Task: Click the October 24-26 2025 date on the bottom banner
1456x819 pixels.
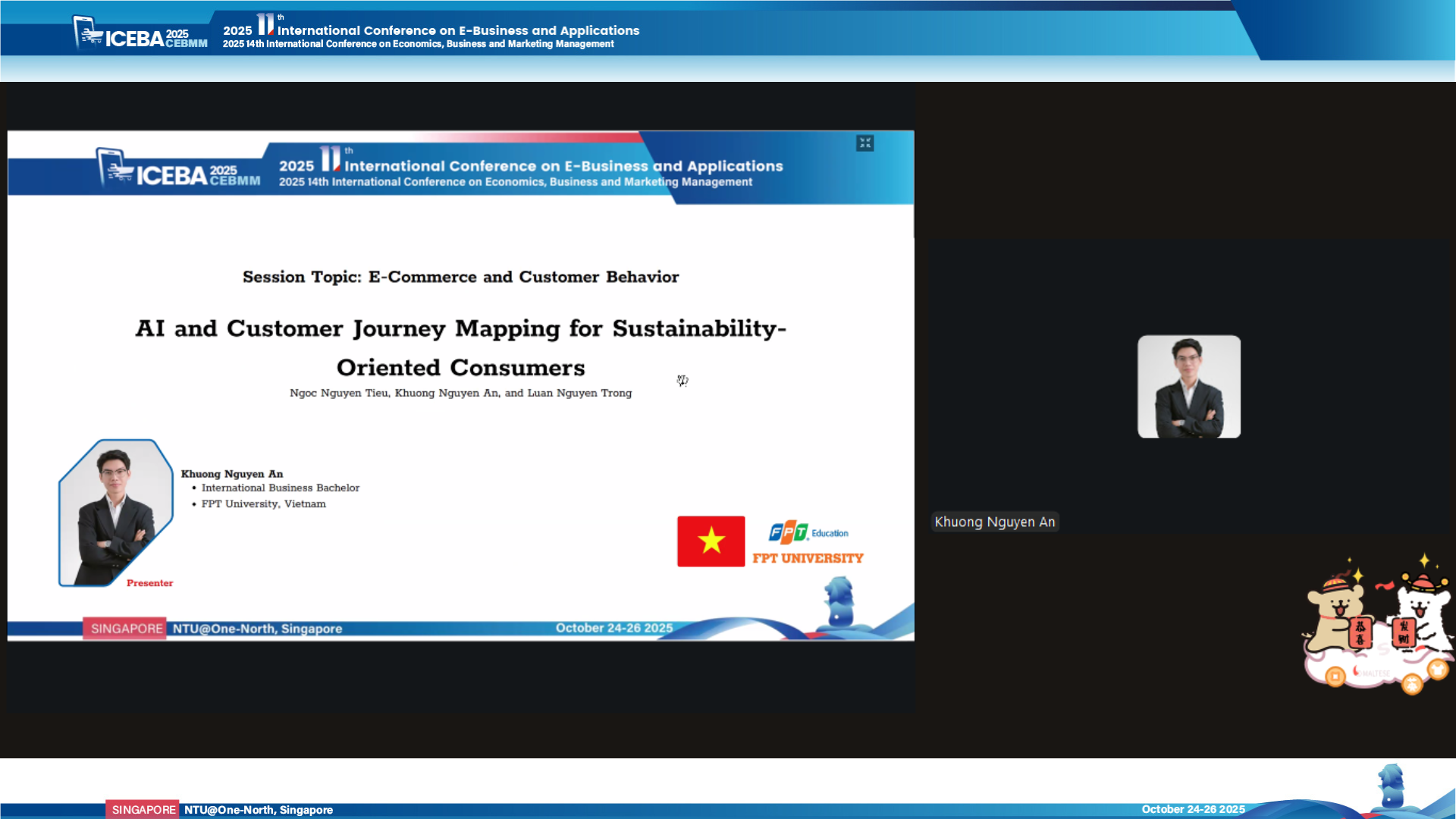Action: pos(1193,809)
